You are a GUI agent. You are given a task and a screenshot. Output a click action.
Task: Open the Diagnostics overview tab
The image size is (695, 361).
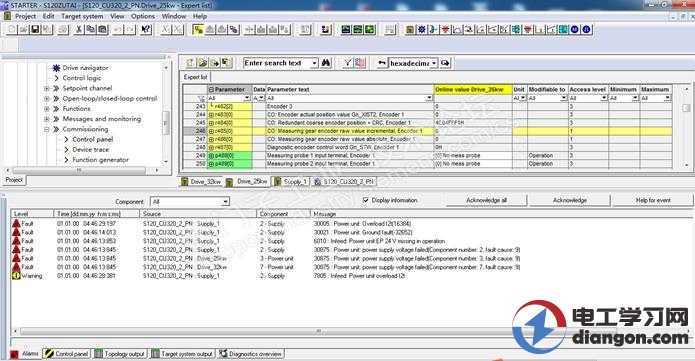(250, 354)
